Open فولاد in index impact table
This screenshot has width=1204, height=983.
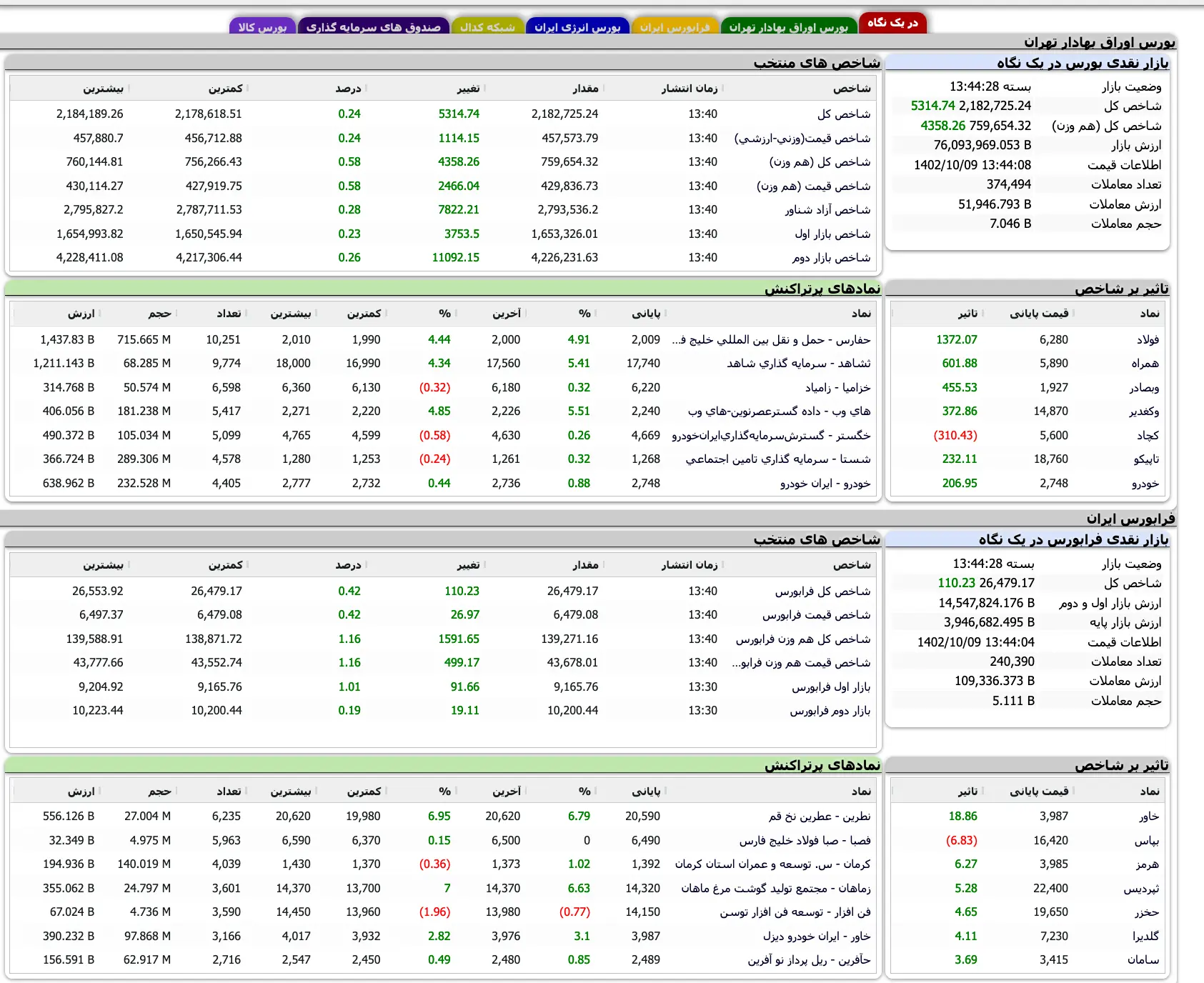pyautogui.click(x=1148, y=340)
